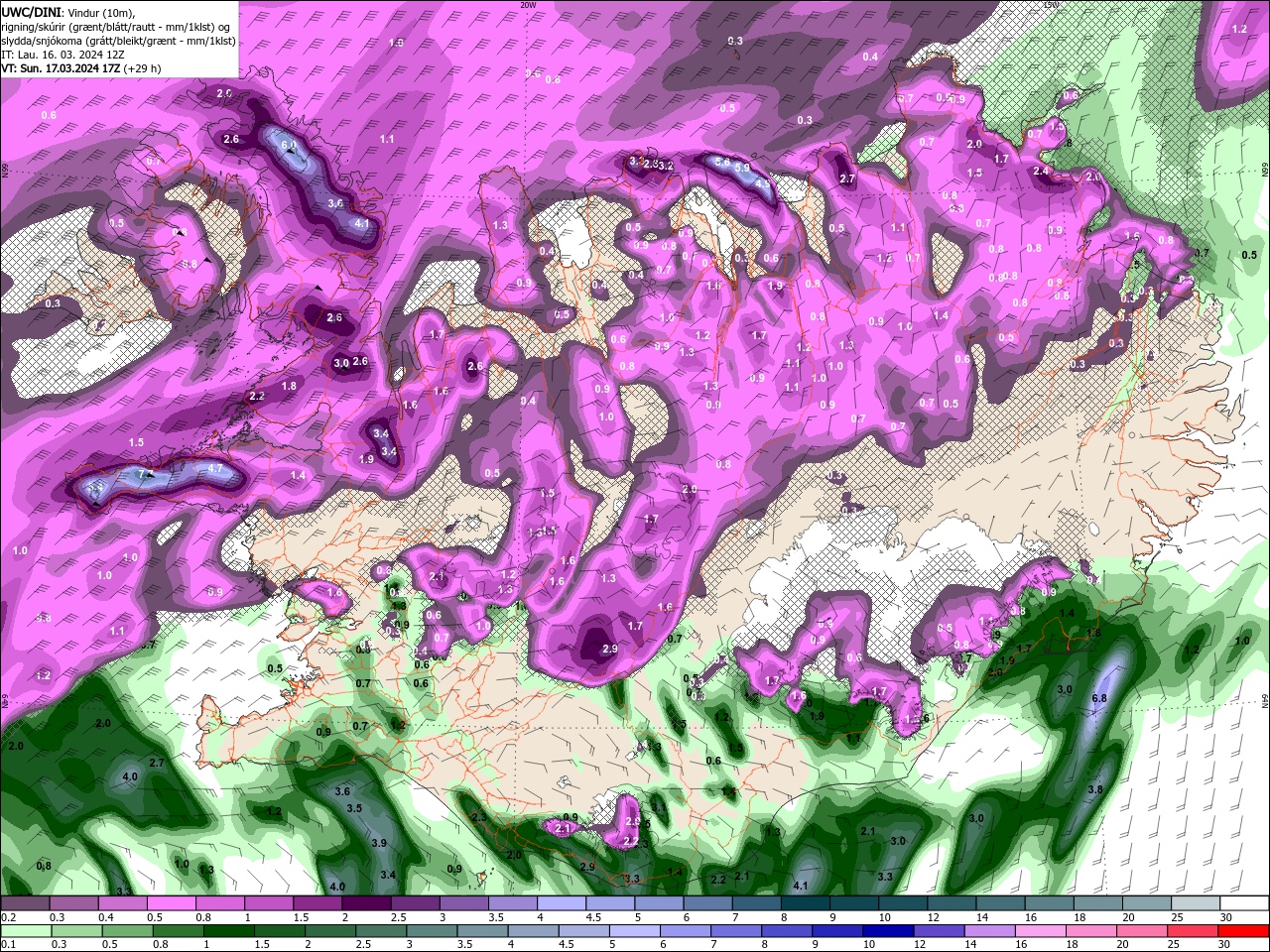Viewport: 1270px width, 952px height.
Task: Pick the light pink swatch between 16 and 18
Action: tap(1040, 931)
